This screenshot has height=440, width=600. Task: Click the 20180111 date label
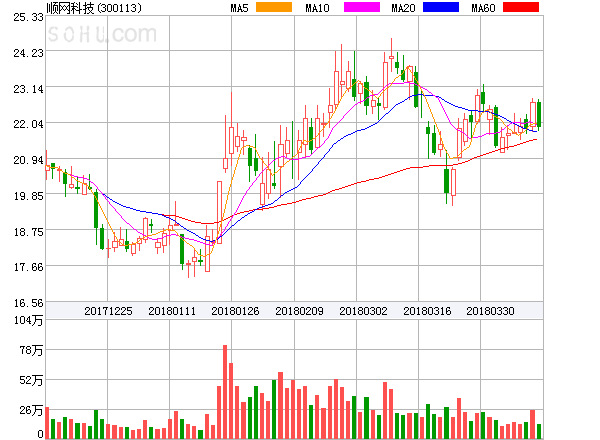click(172, 311)
